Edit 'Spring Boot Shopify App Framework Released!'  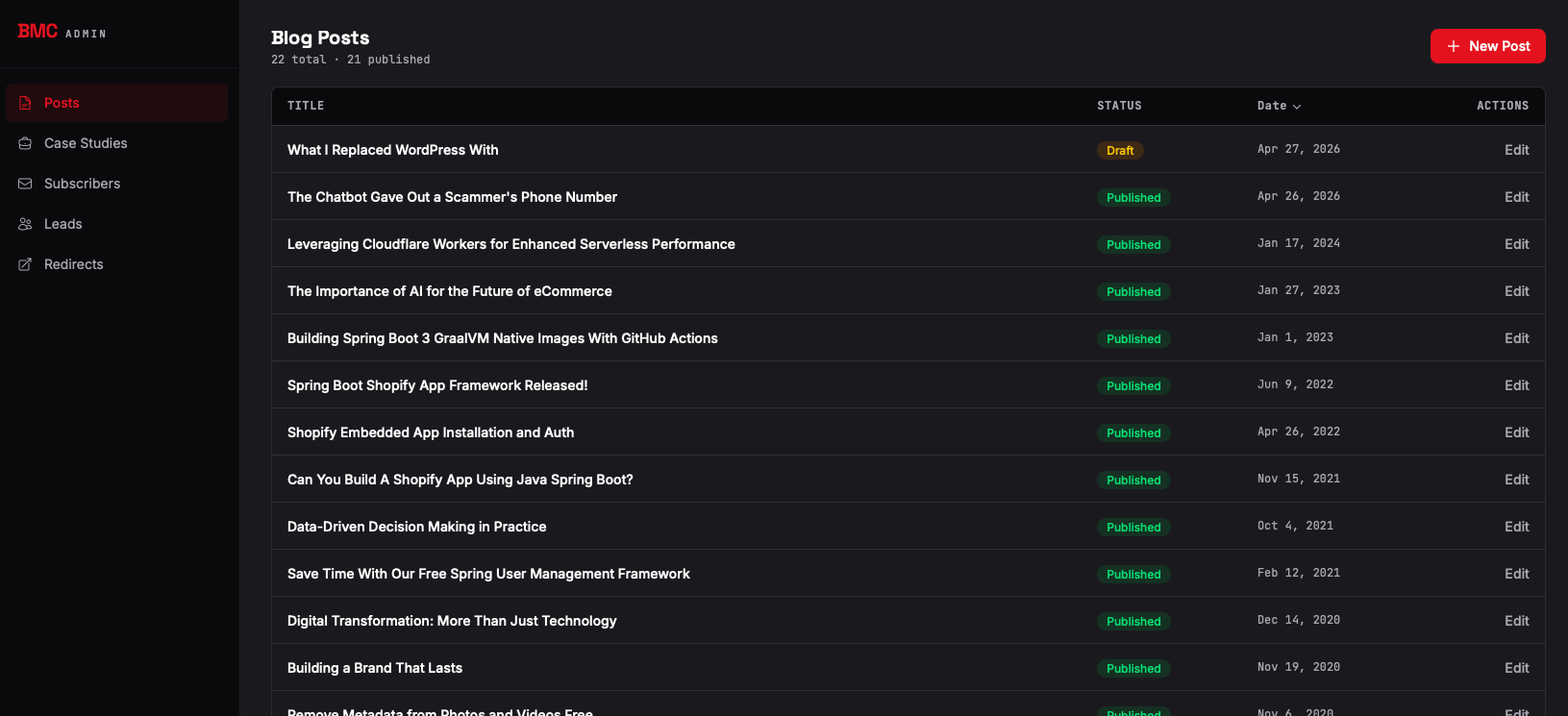1516,385
